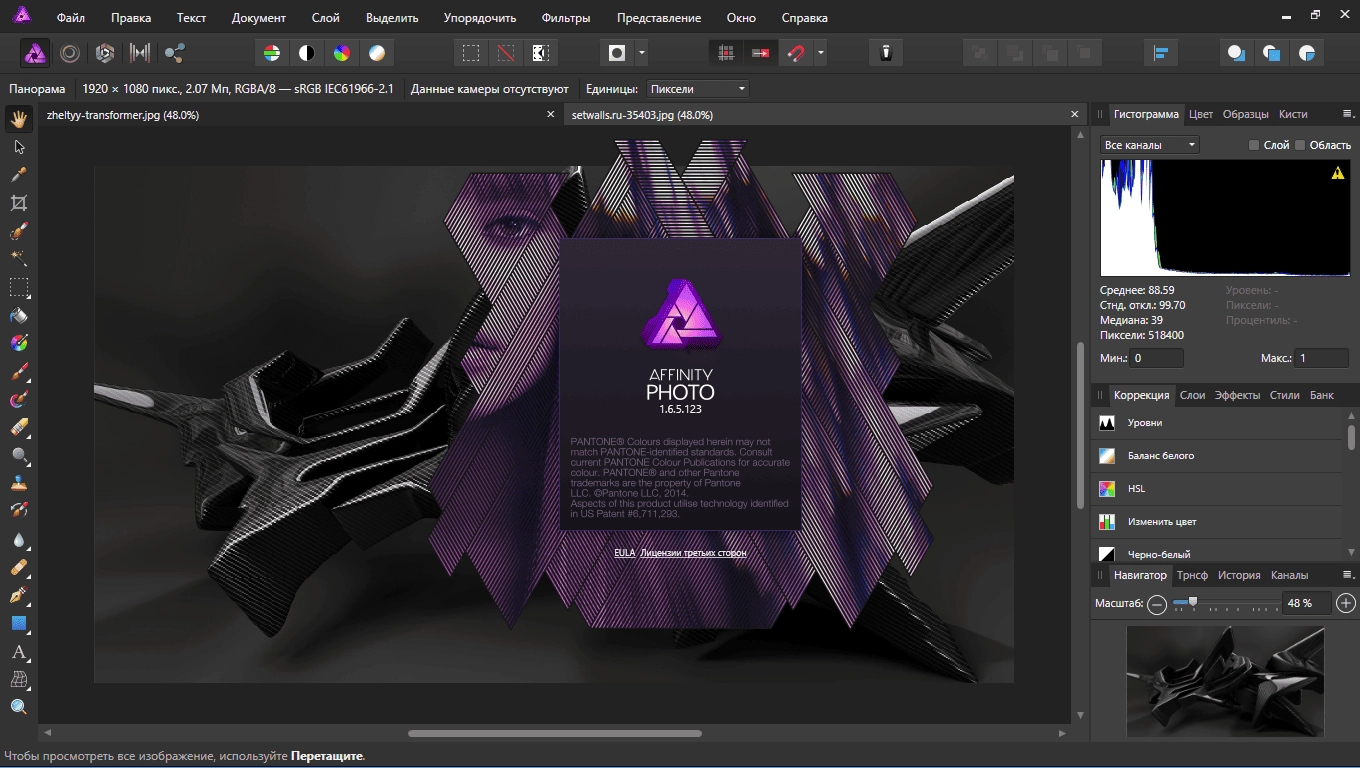
Task: Click the Invert Selection toolbar icon
Action: click(541, 53)
